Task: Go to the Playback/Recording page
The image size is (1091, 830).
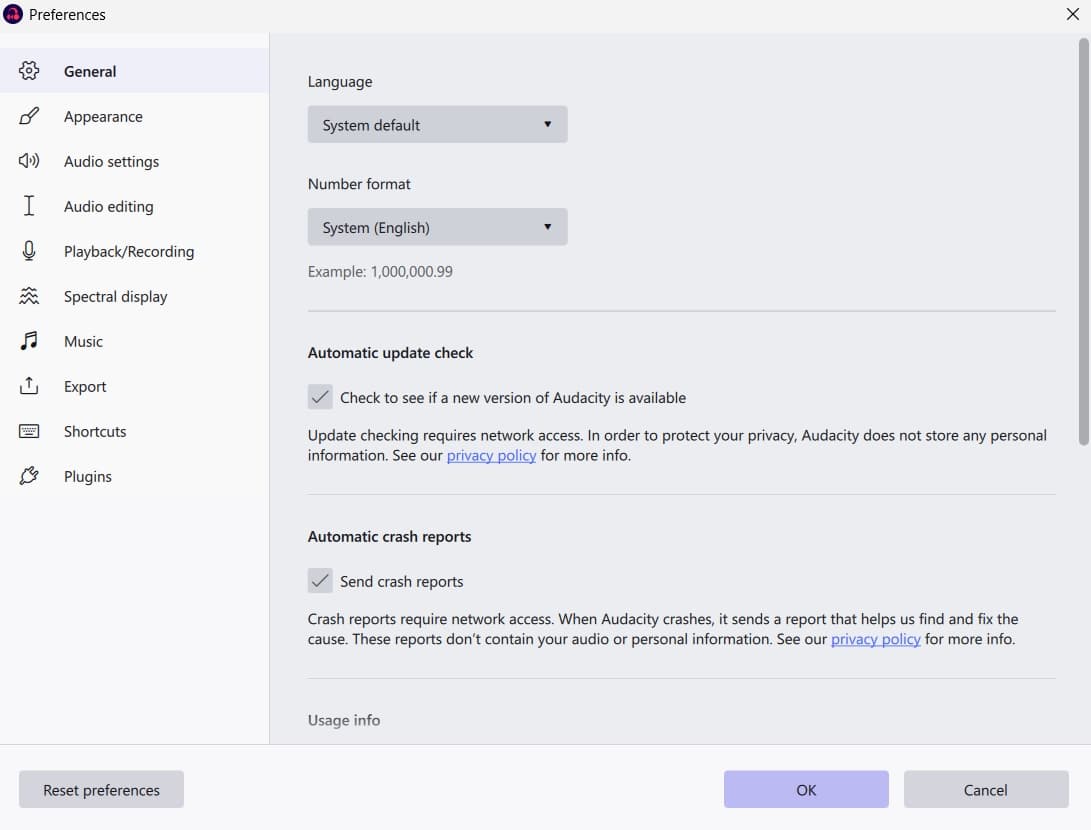Action: point(134,251)
